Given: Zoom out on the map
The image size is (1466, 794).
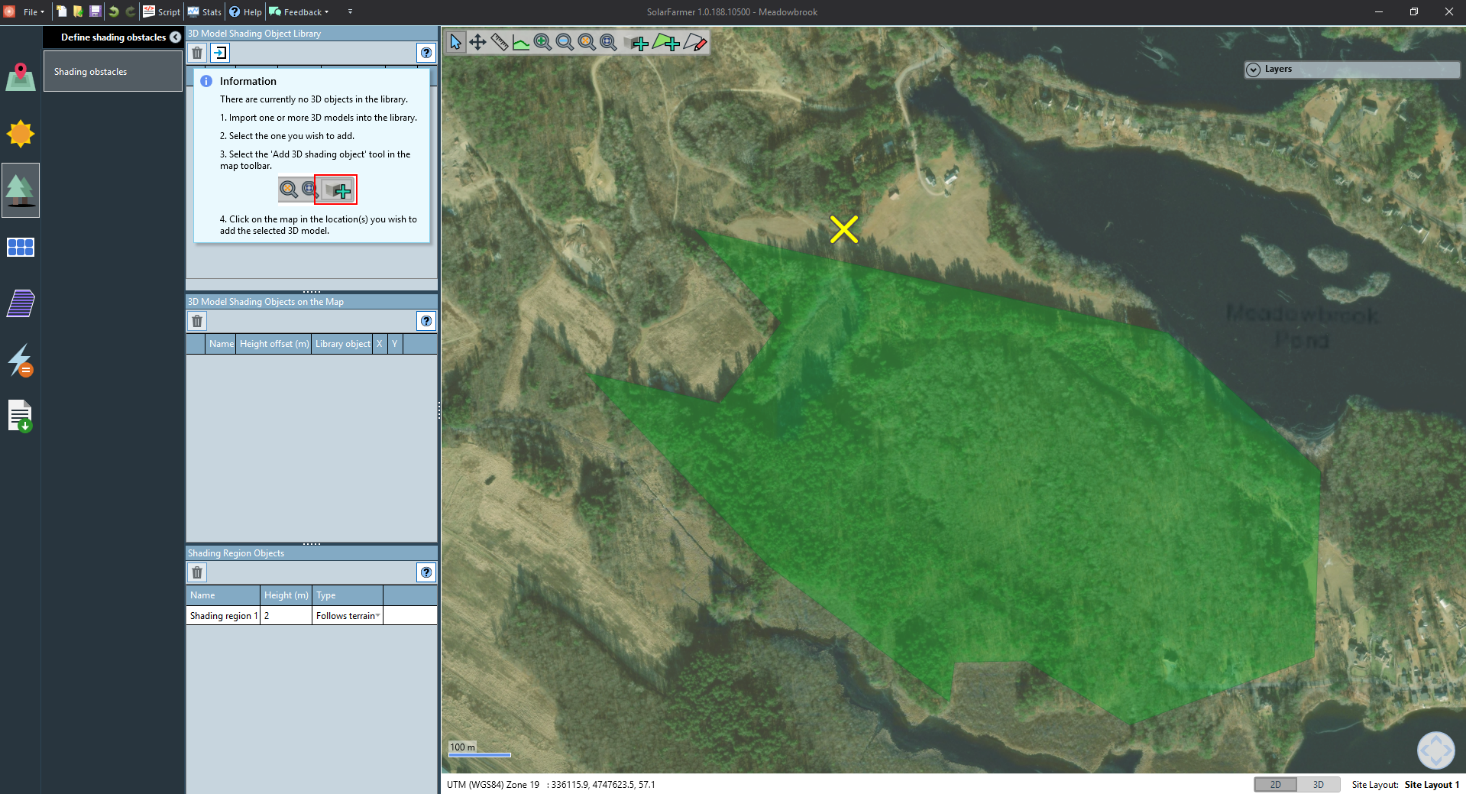Looking at the screenshot, I should coord(565,42).
